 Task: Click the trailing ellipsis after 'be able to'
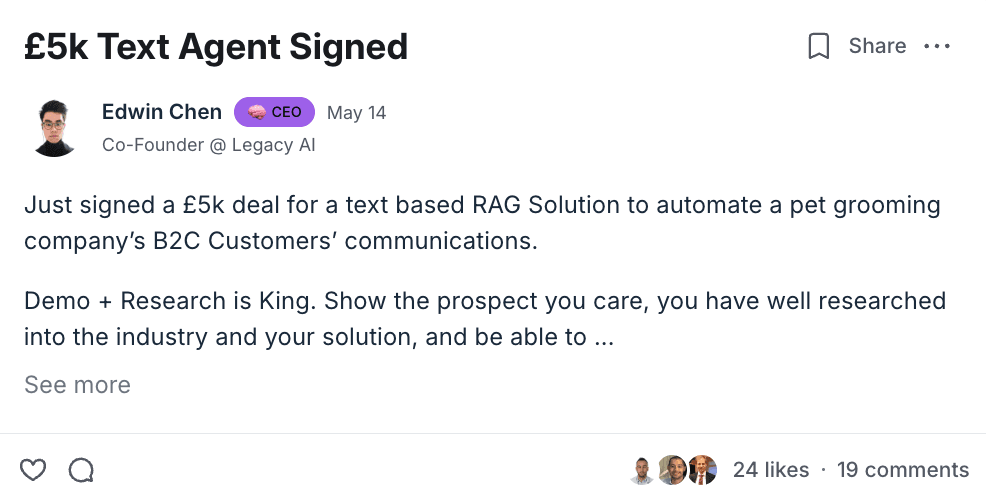(603, 338)
